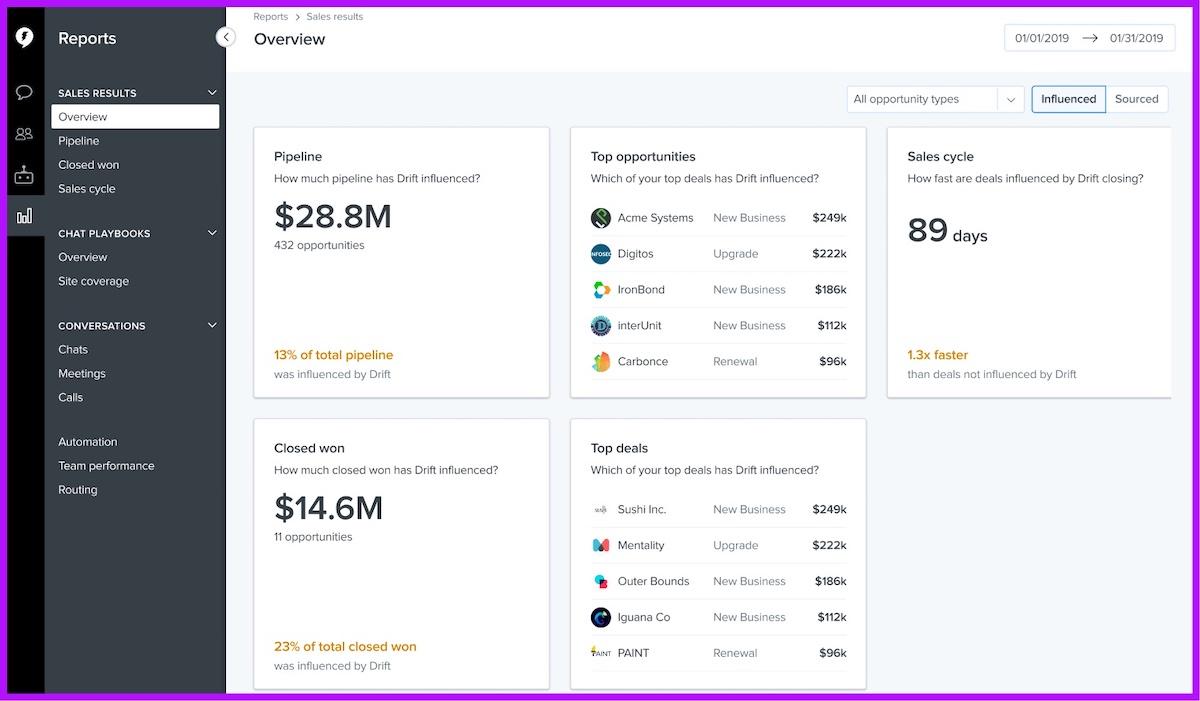Screen dimensions: 1200x701
Task: Select the reports bar chart icon
Action: (24, 215)
